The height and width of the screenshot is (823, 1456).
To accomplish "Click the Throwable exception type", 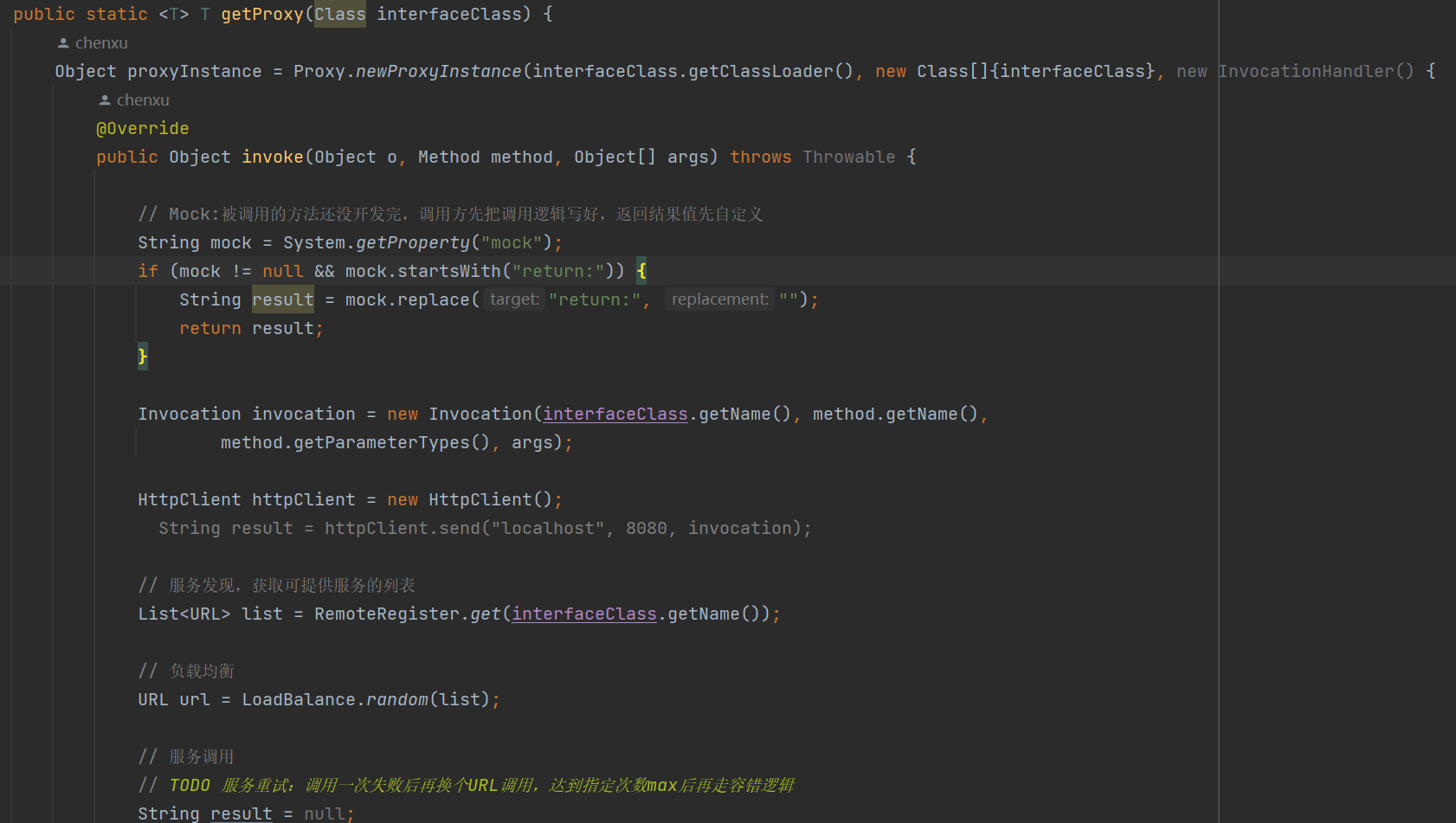I will tap(849, 157).
